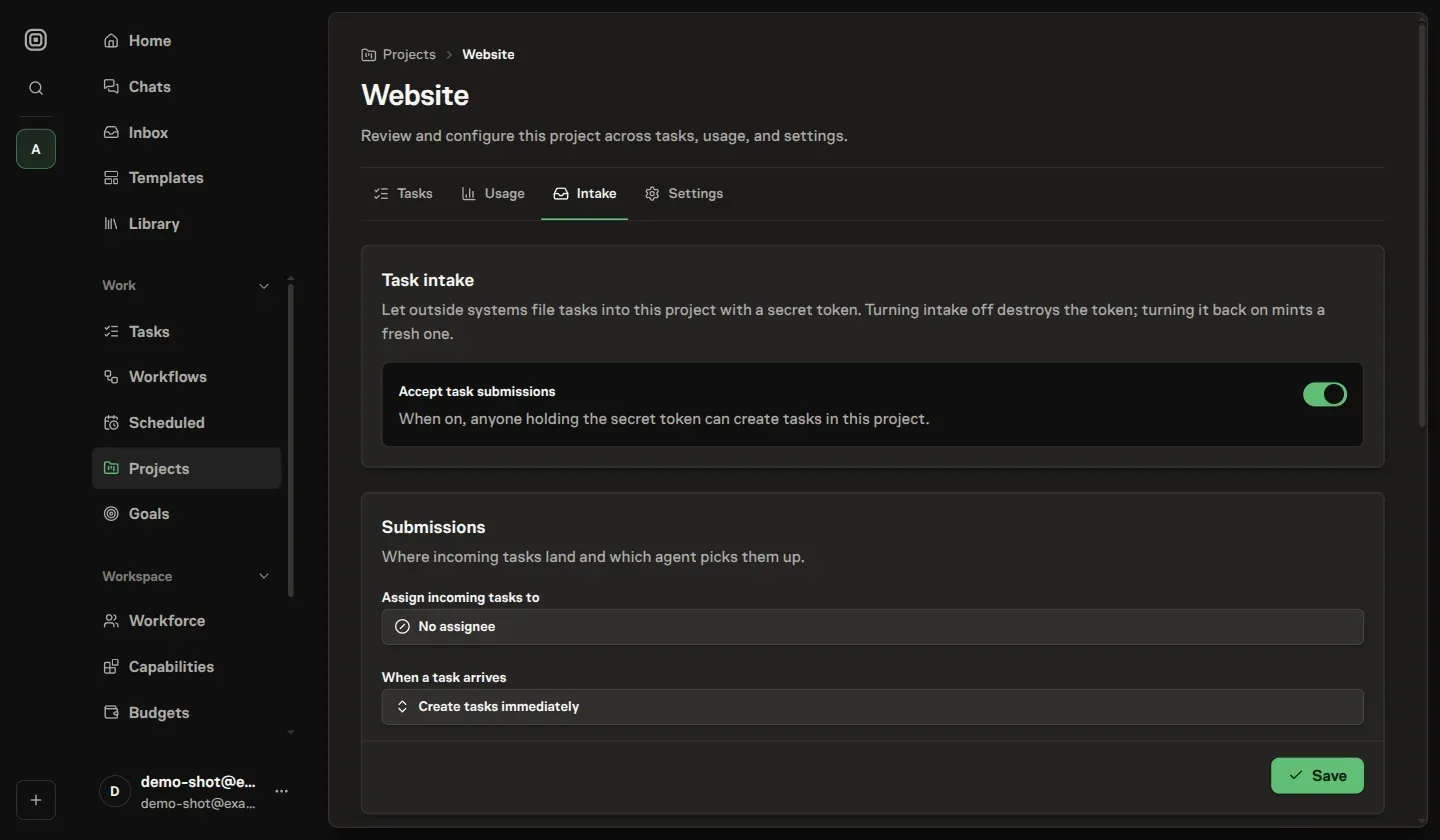
Task: Click the Workflows icon in the sidebar
Action: point(111,377)
